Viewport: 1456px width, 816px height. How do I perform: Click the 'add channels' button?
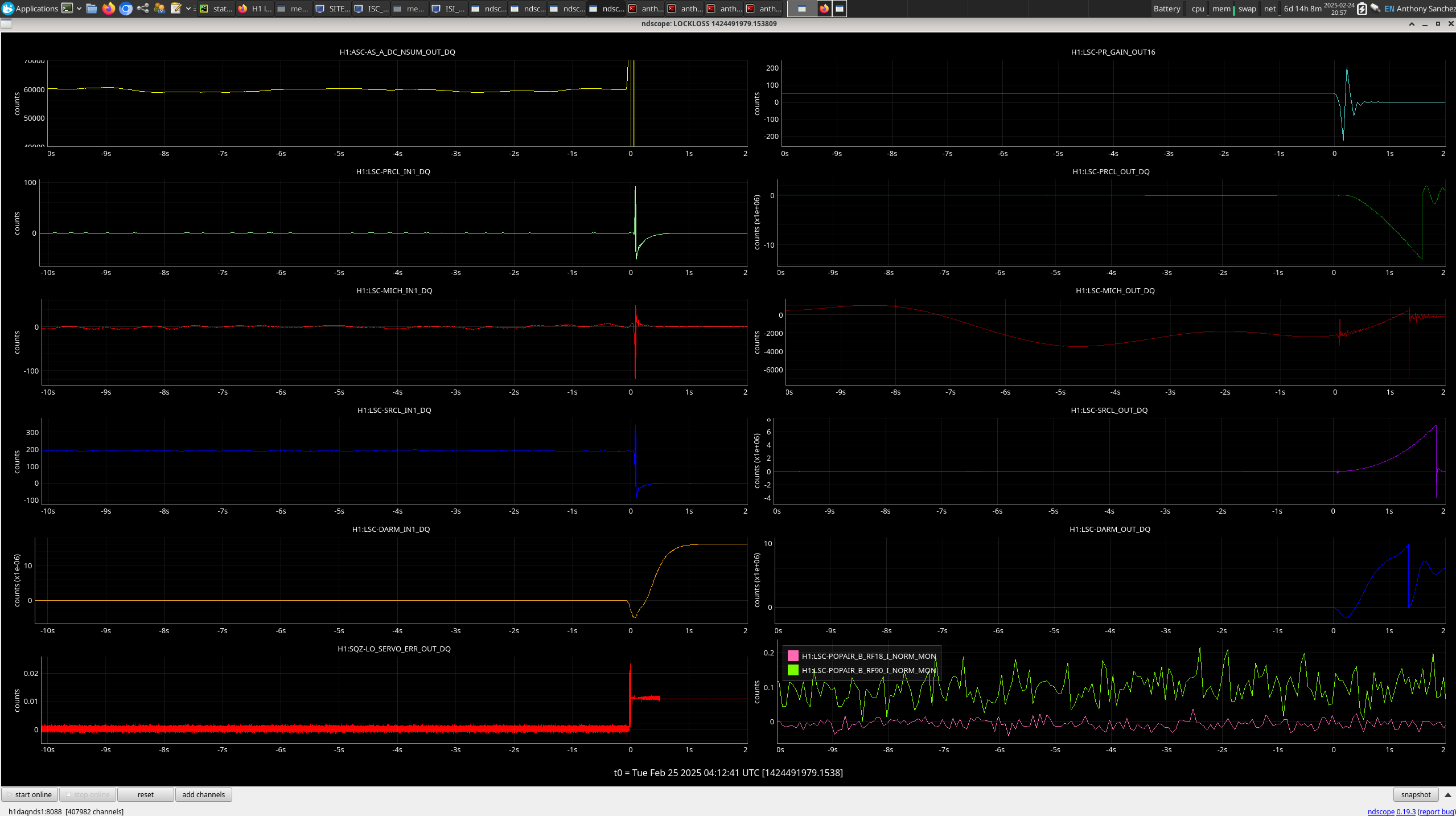click(204, 794)
